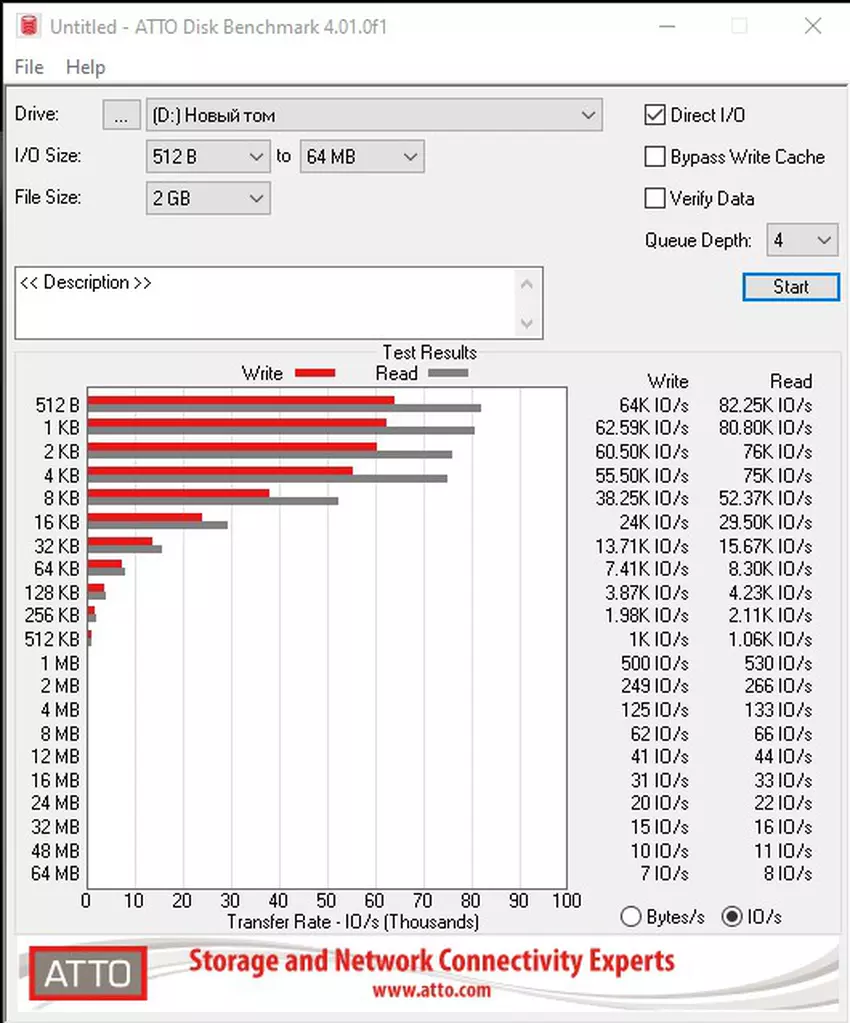Select the IO/s radio button
850x1023 pixels.
pyautogui.click(x=732, y=917)
